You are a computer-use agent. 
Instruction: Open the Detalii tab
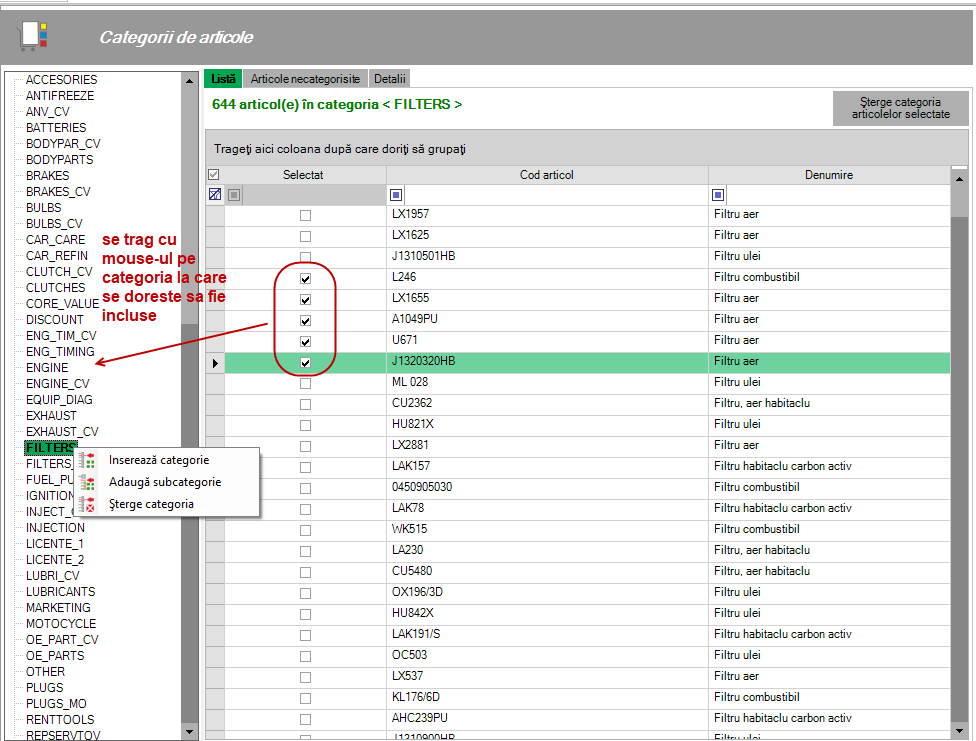click(390, 78)
